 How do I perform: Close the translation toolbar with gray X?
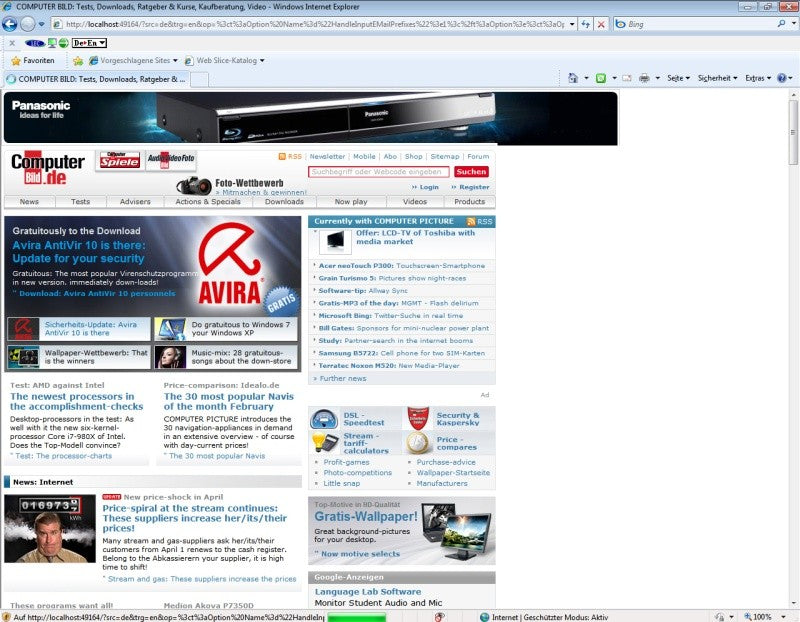coord(12,43)
